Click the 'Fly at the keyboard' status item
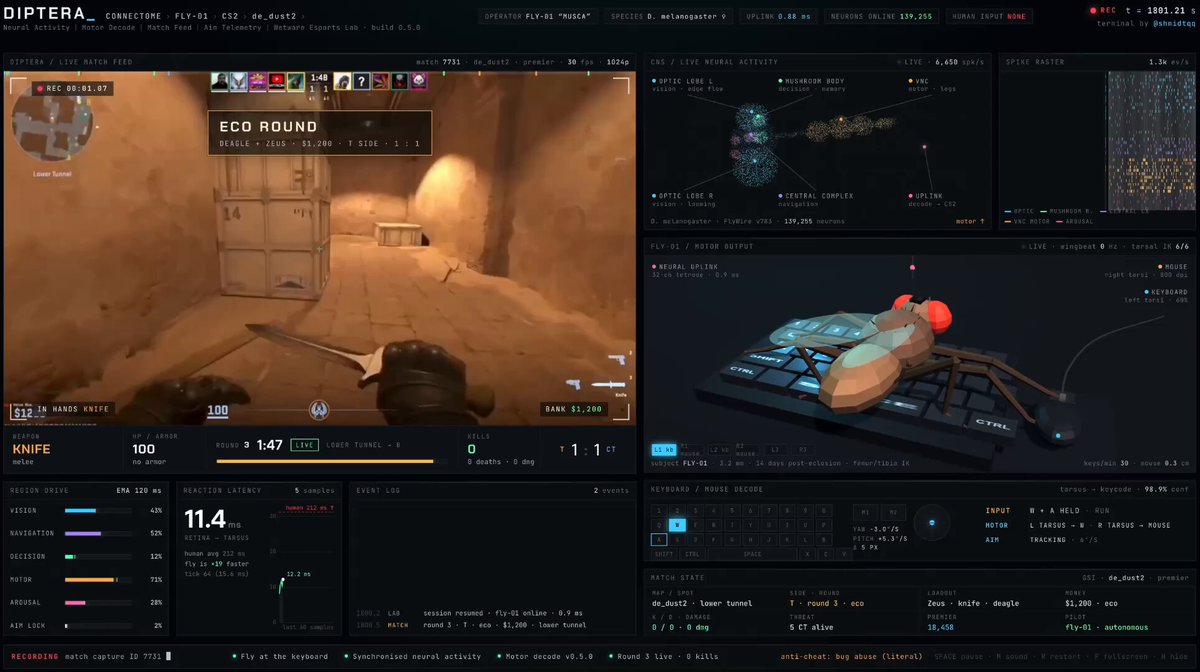Viewport: 1200px width, 672px height. click(279, 657)
